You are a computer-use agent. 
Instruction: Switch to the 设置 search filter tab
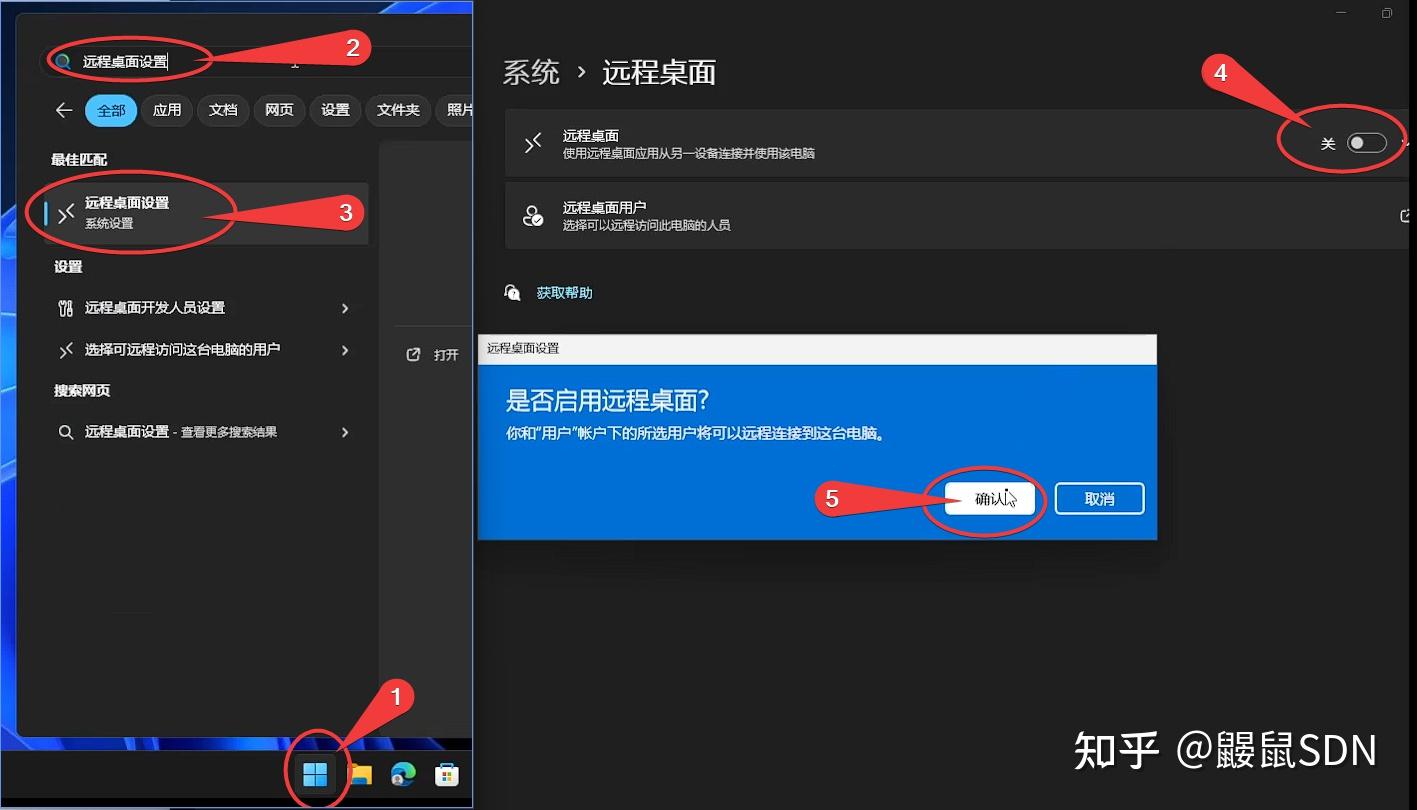tap(335, 110)
